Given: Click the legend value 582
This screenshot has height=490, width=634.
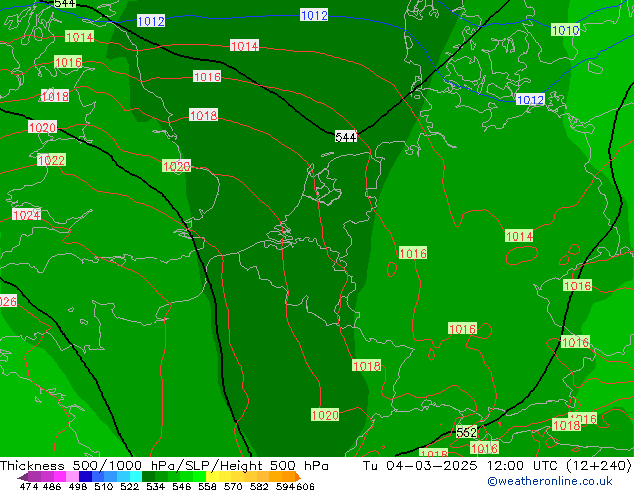Looking at the screenshot, I should click(259, 486).
